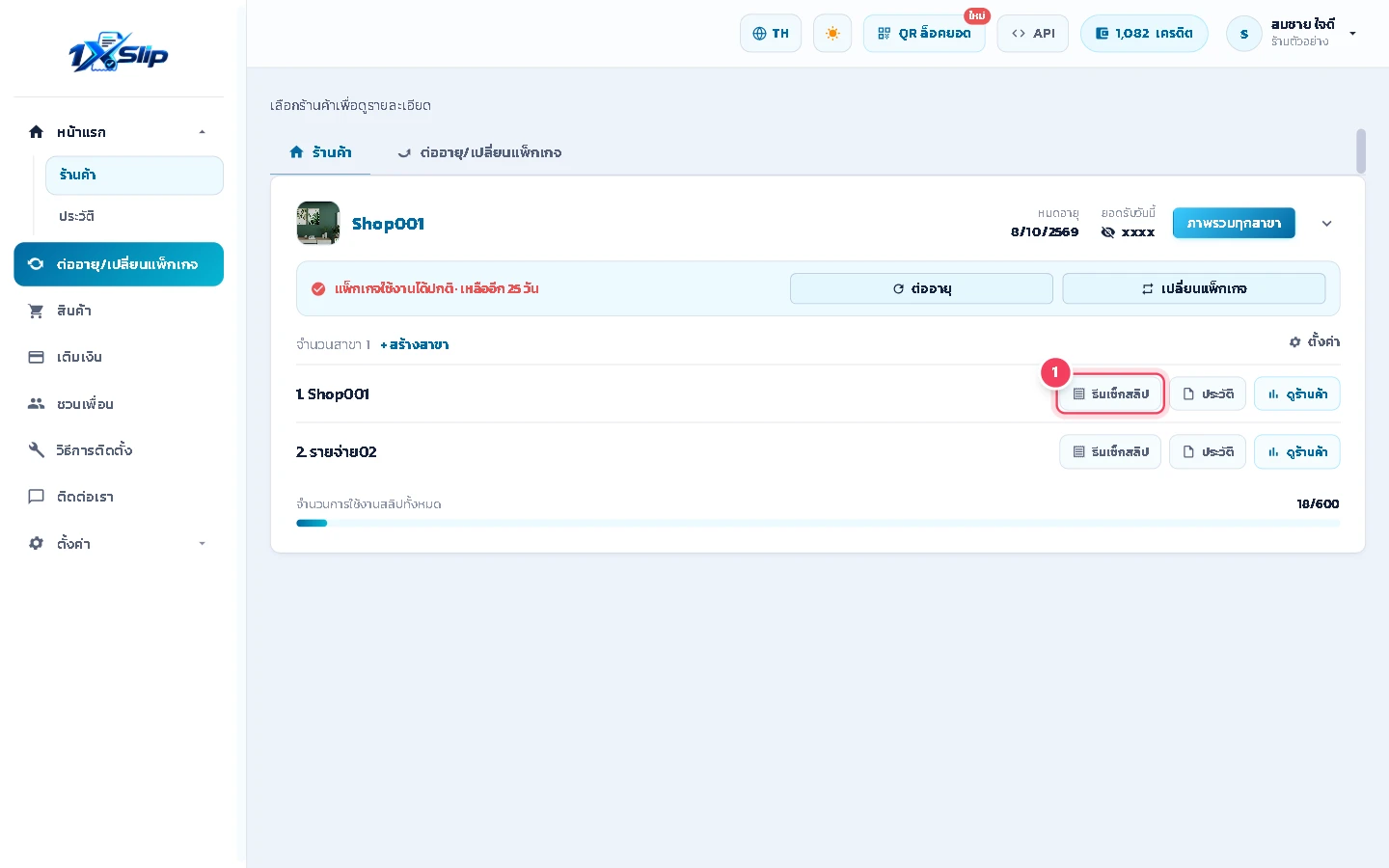Click the เติมเงิน card icon

coord(36,357)
